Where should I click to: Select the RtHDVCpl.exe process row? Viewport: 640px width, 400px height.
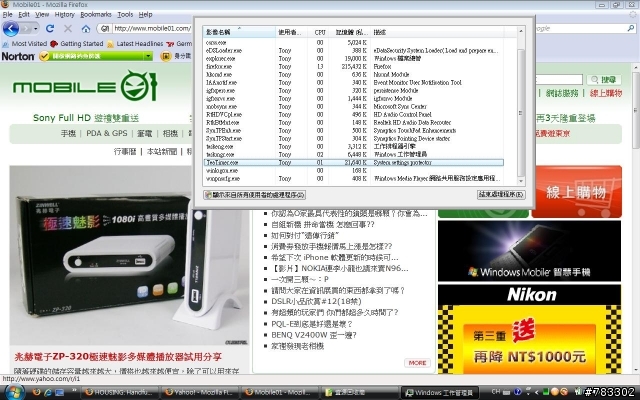[353, 115]
